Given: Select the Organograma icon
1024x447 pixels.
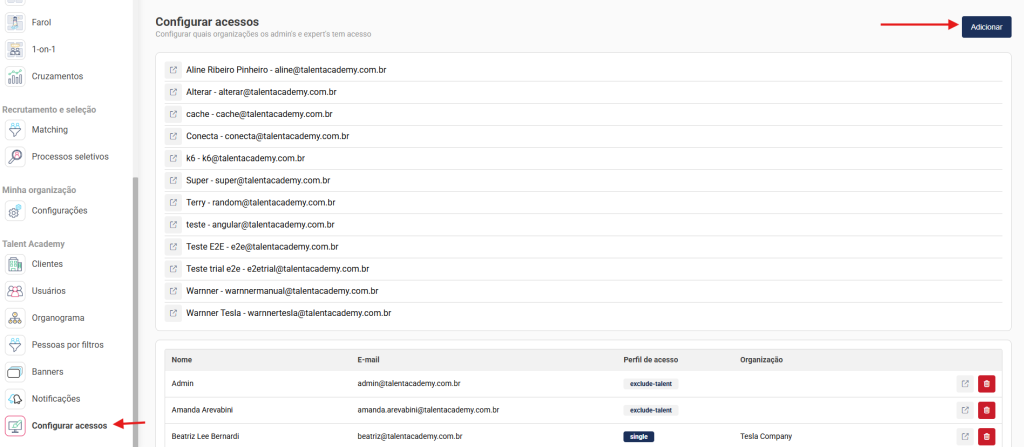Looking at the screenshot, I should click(x=16, y=318).
